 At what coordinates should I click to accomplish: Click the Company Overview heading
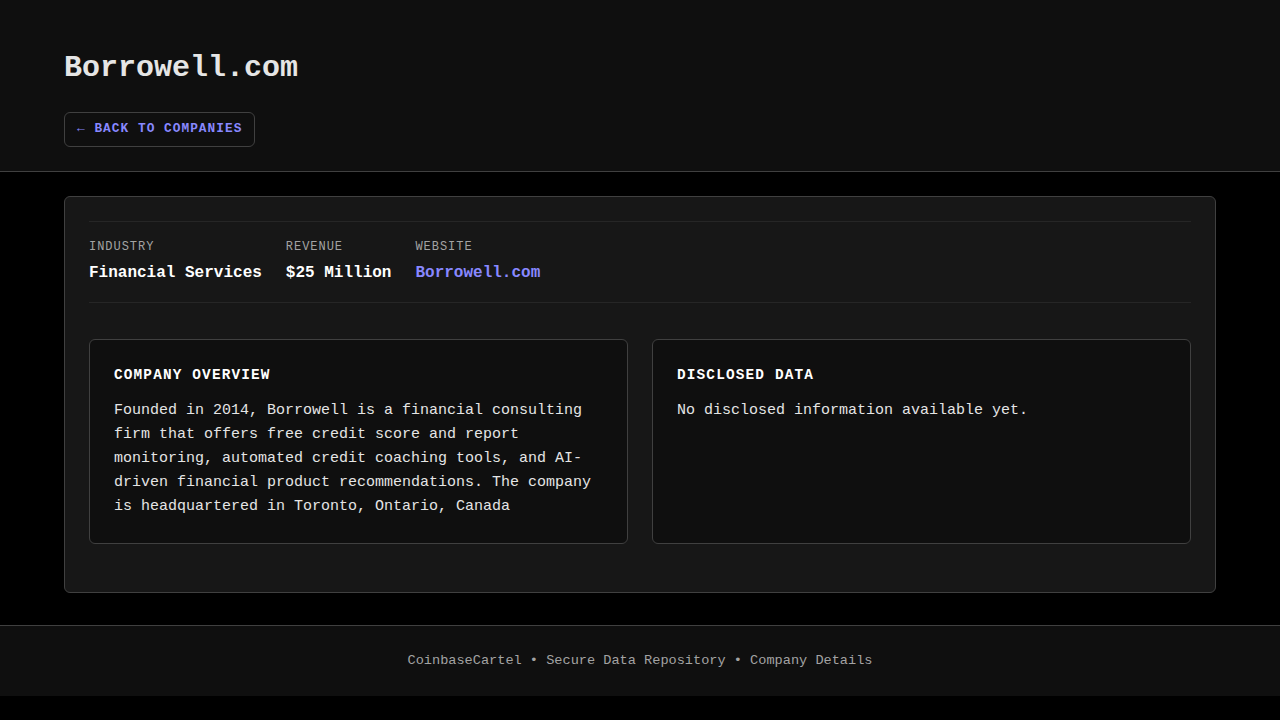(192, 375)
